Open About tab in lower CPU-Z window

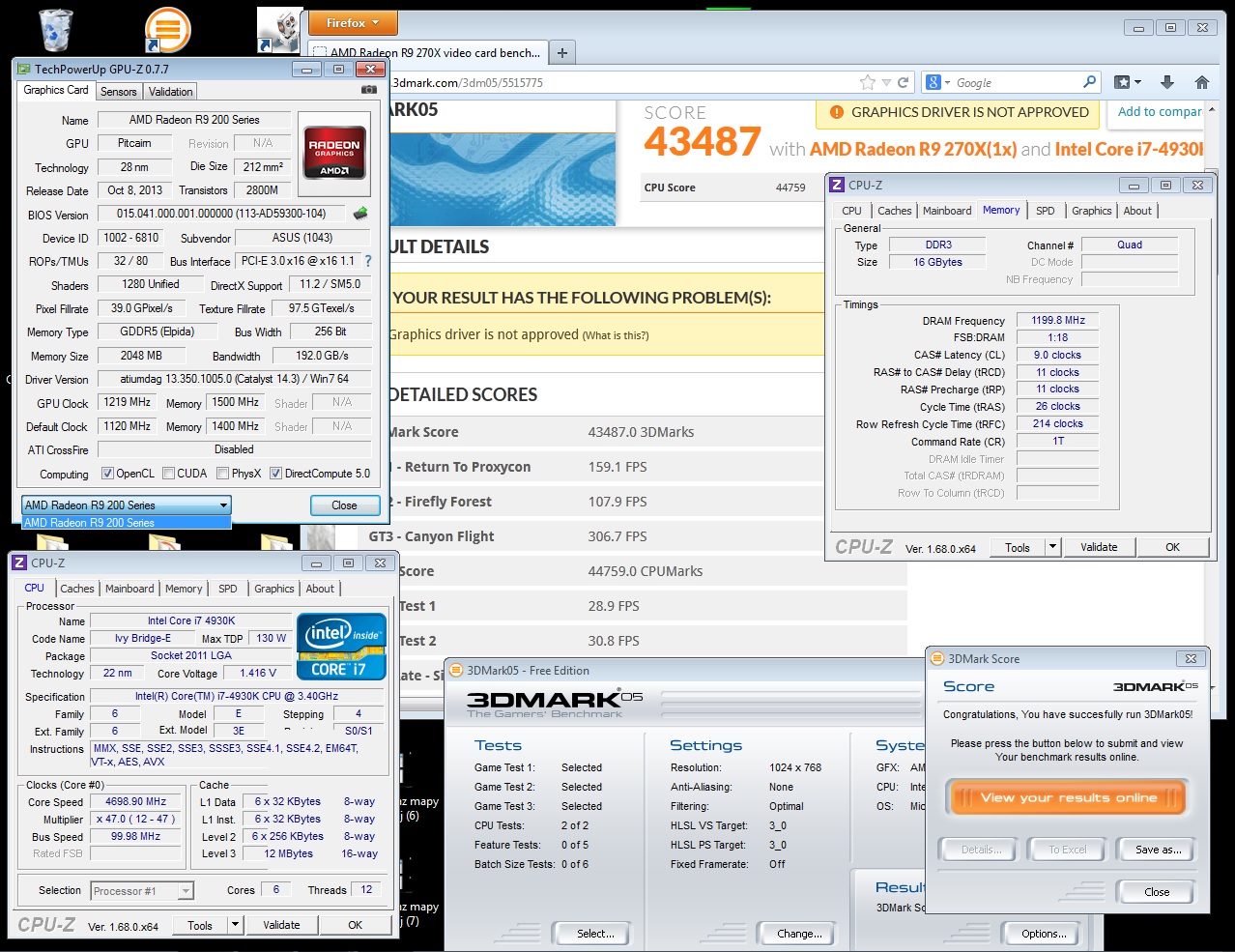pyautogui.click(x=320, y=589)
